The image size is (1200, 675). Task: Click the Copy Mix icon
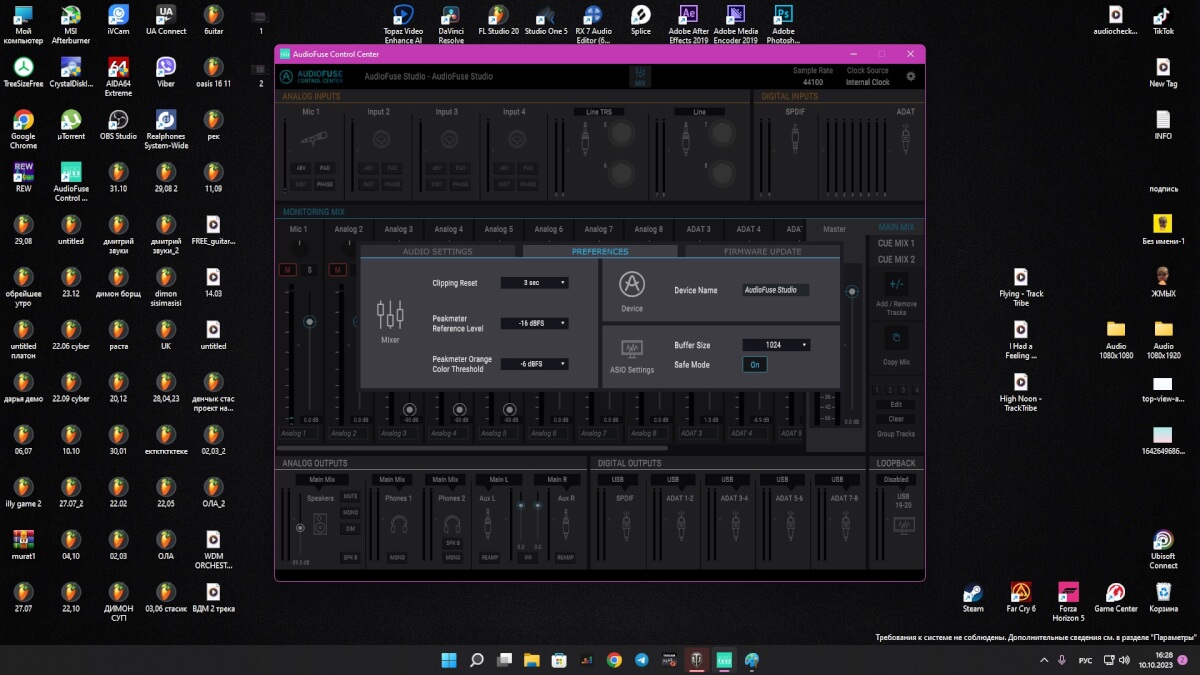[x=896, y=339]
